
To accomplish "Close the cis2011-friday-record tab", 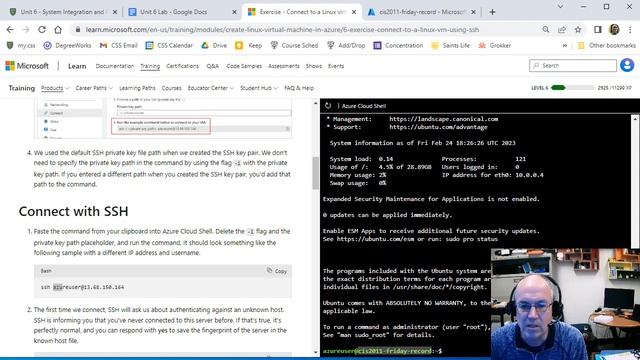I will 473,12.
